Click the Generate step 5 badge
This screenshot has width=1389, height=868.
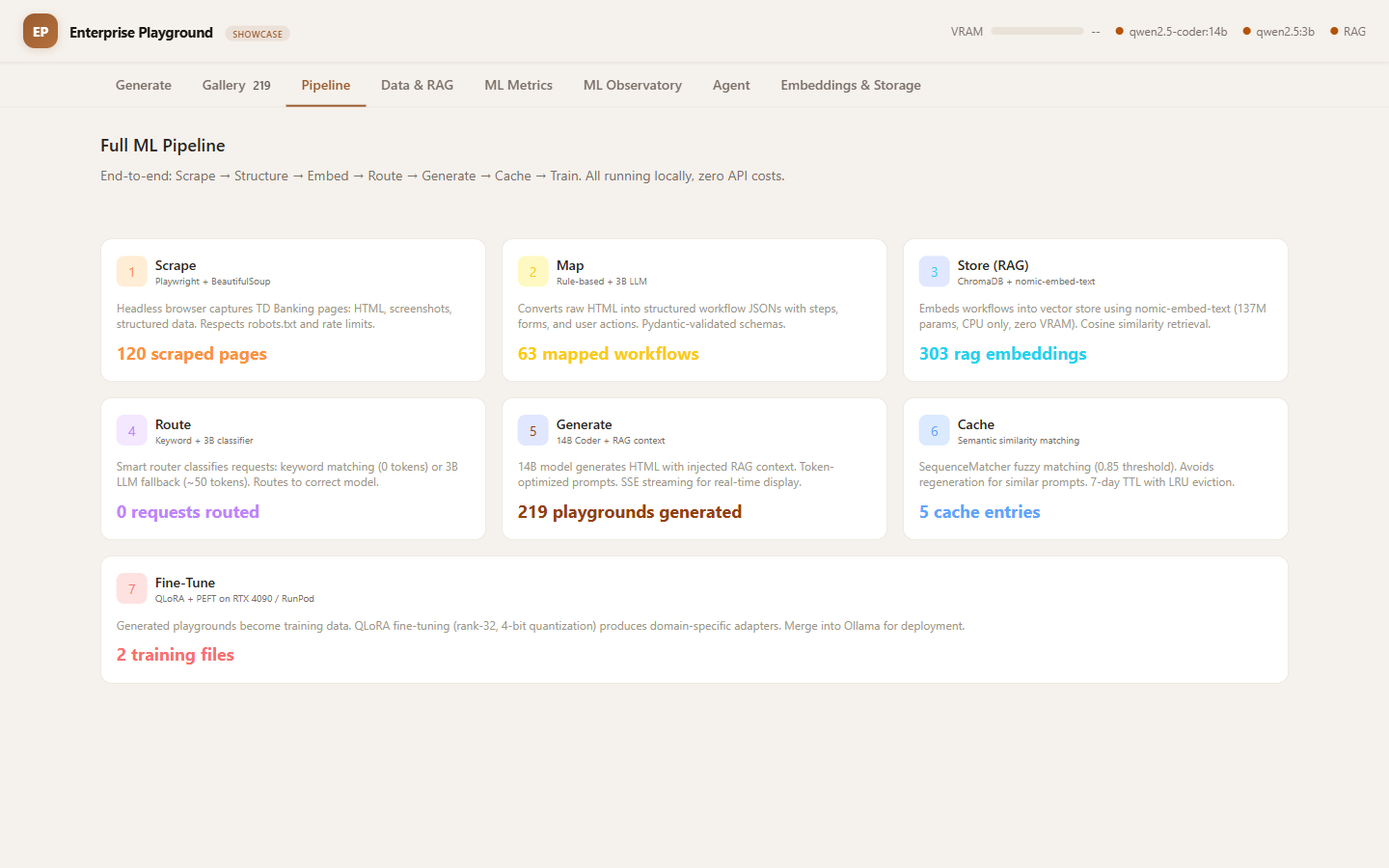[532, 431]
